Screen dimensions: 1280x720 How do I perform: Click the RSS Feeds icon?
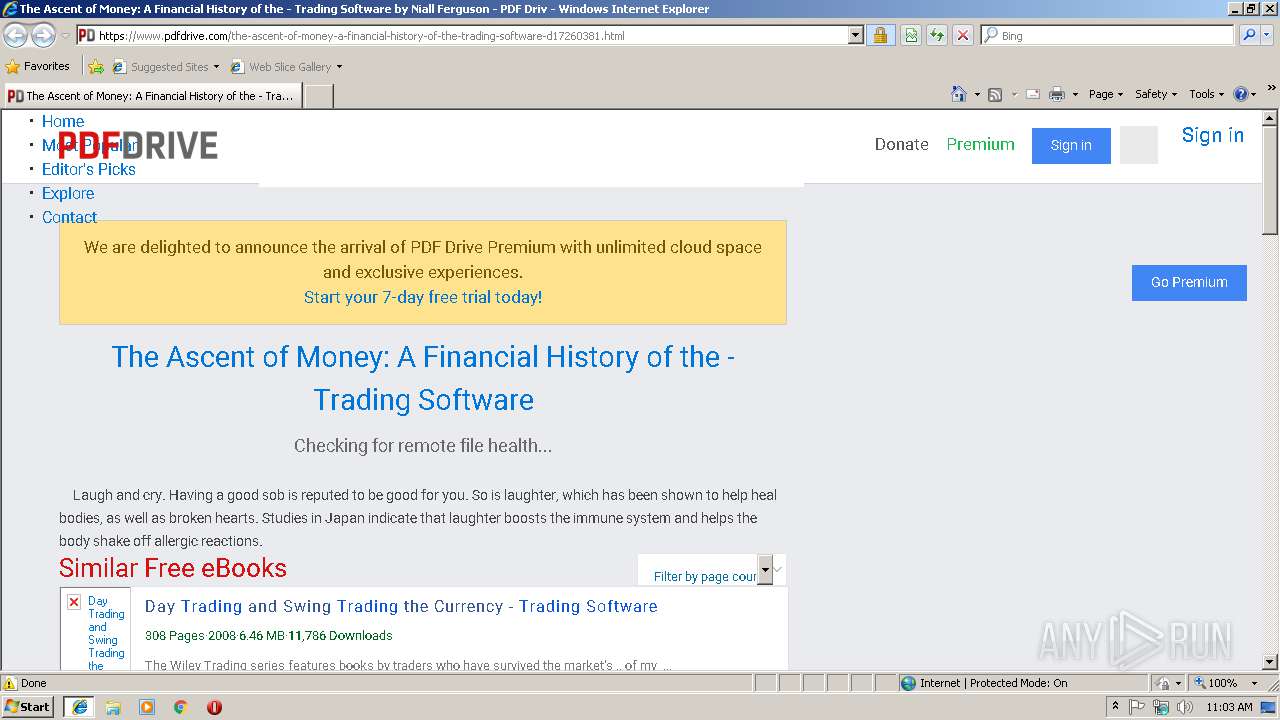(x=995, y=94)
